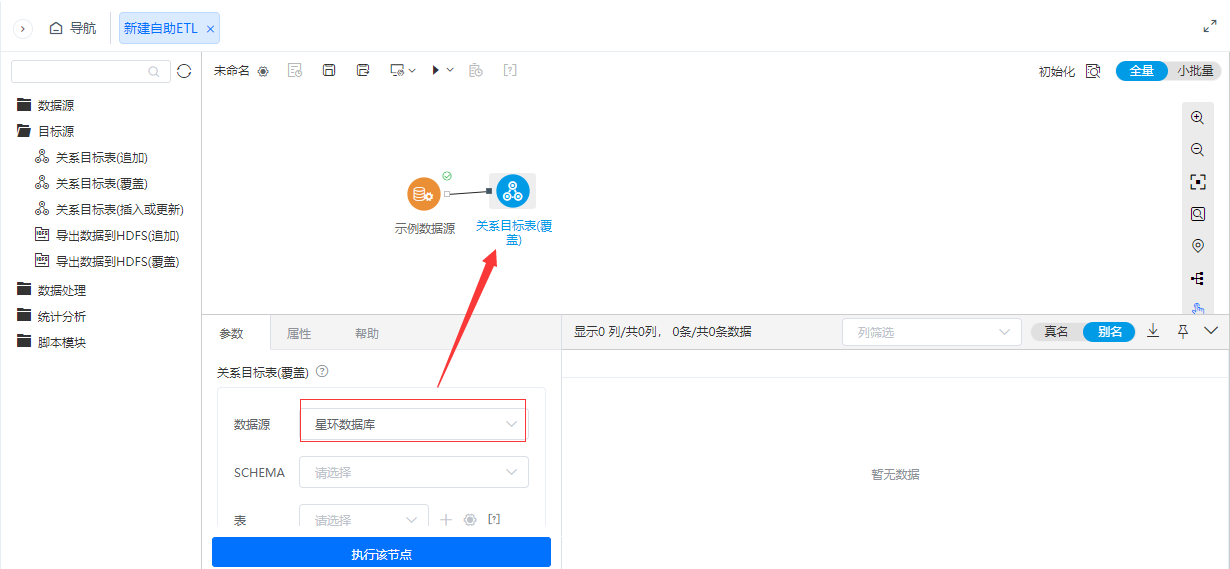This screenshot has width=1230, height=569.
Task: Click the icon beside 初始化
Action: [x=1093, y=71]
